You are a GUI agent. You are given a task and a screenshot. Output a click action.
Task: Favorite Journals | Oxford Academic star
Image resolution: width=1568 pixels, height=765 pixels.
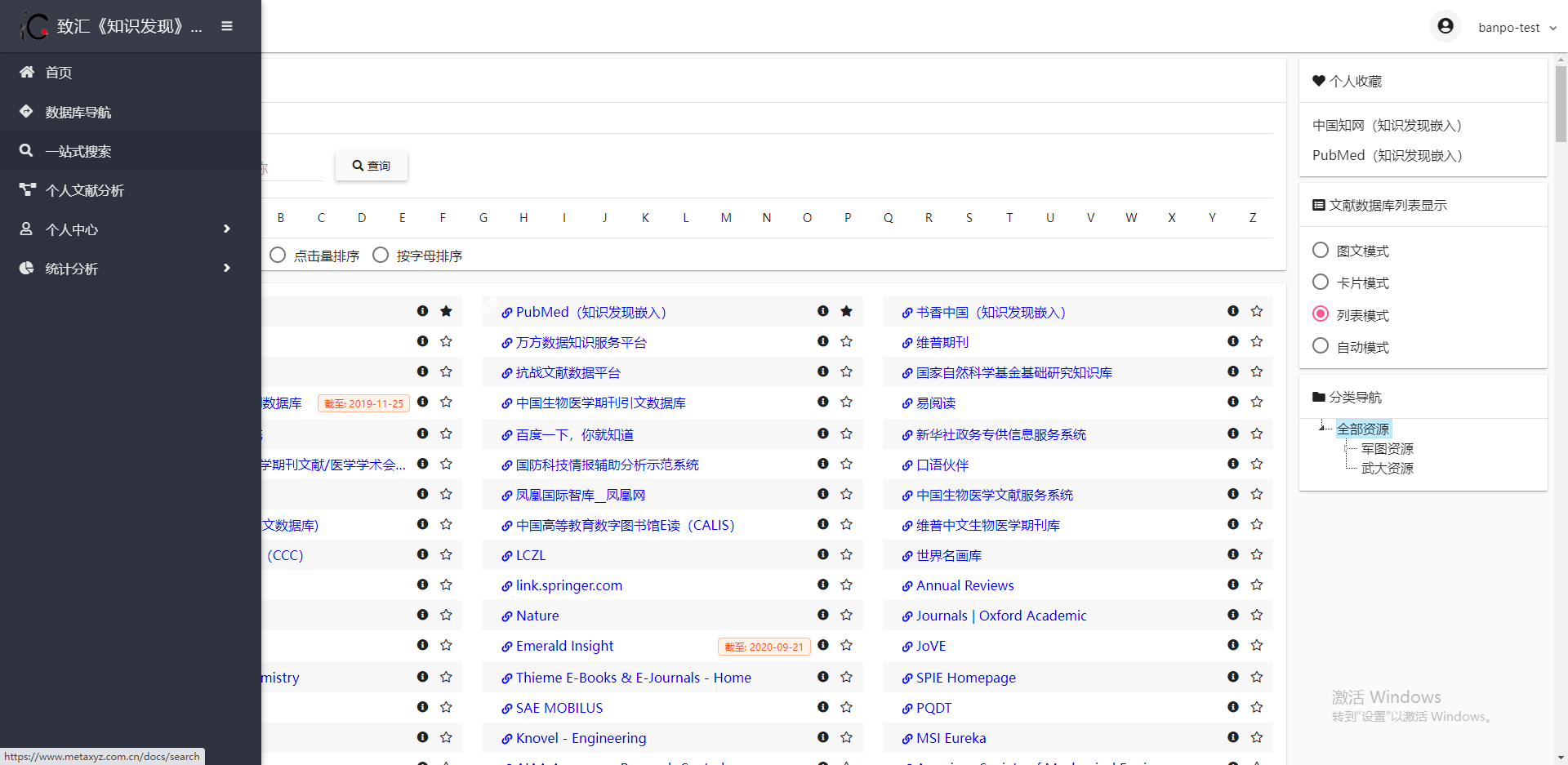point(1257,615)
